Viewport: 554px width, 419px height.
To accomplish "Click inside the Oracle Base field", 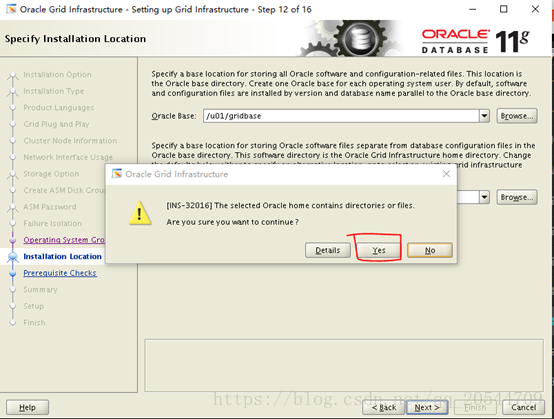I will click(x=341, y=116).
